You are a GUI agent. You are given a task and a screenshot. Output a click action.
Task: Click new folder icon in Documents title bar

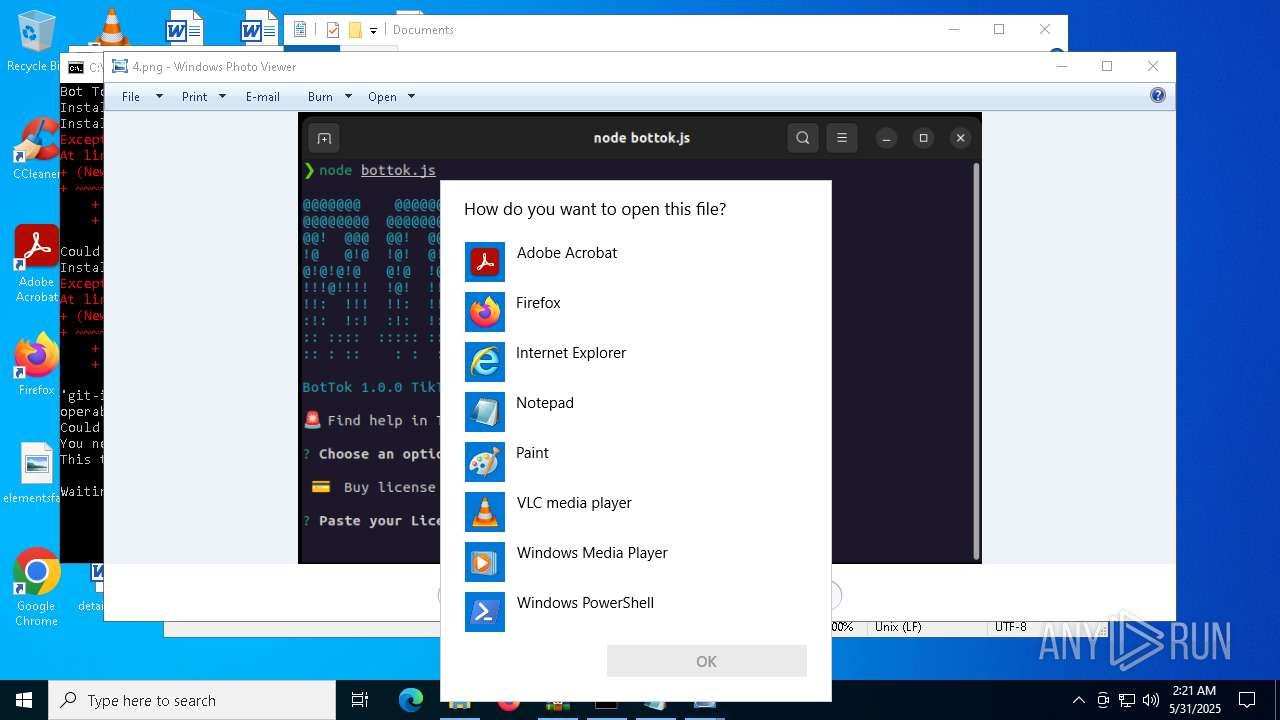355,30
